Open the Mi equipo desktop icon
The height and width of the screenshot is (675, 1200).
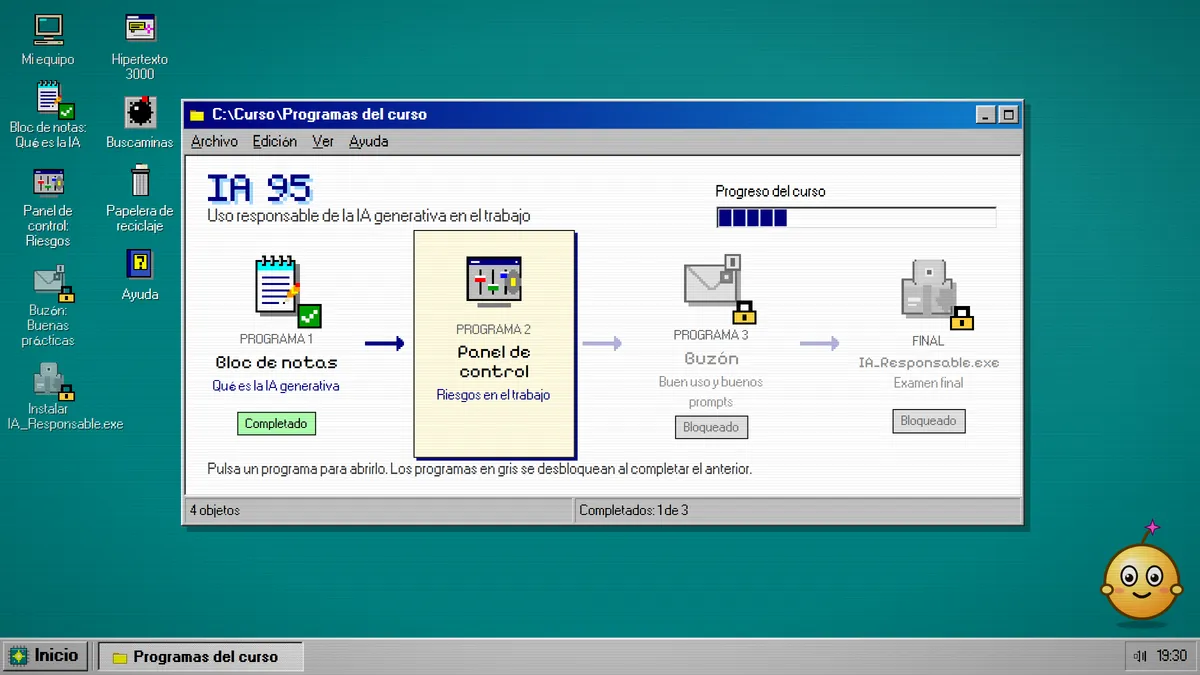click(48, 40)
